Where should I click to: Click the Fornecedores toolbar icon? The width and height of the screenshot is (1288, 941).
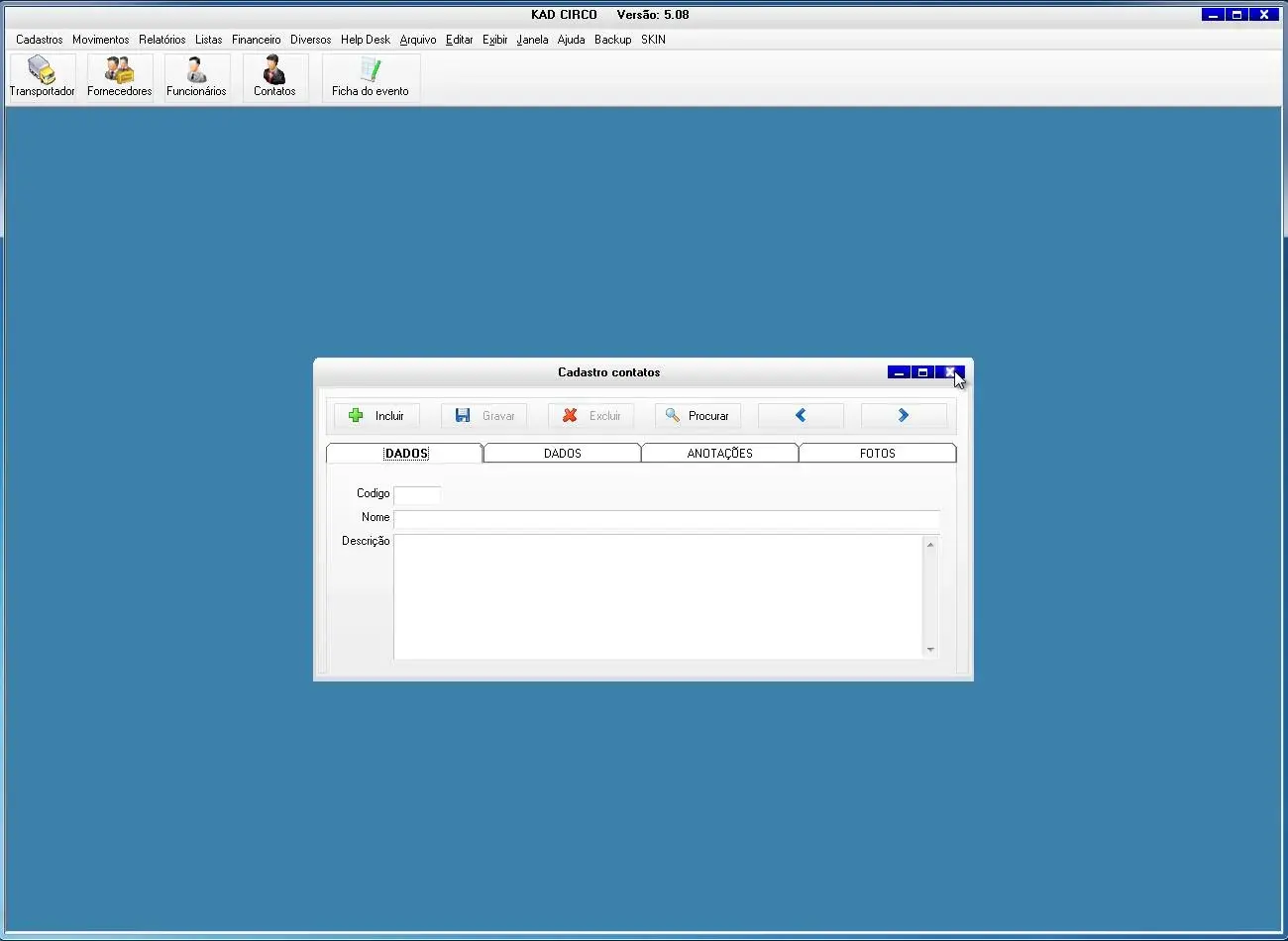120,77
